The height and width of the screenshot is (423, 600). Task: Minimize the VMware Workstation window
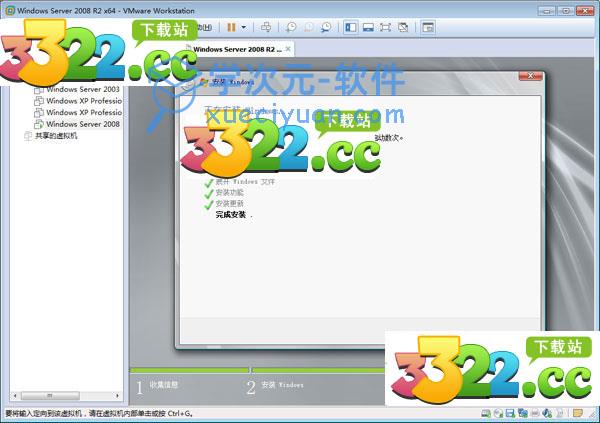(x=546, y=10)
